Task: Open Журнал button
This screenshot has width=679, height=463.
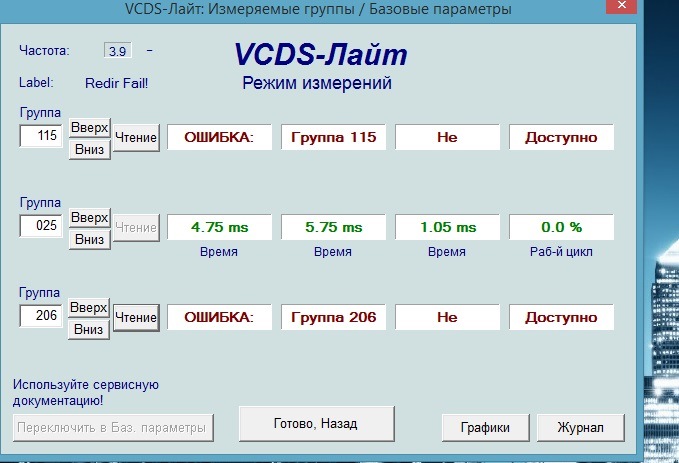Action: pos(581,428)
